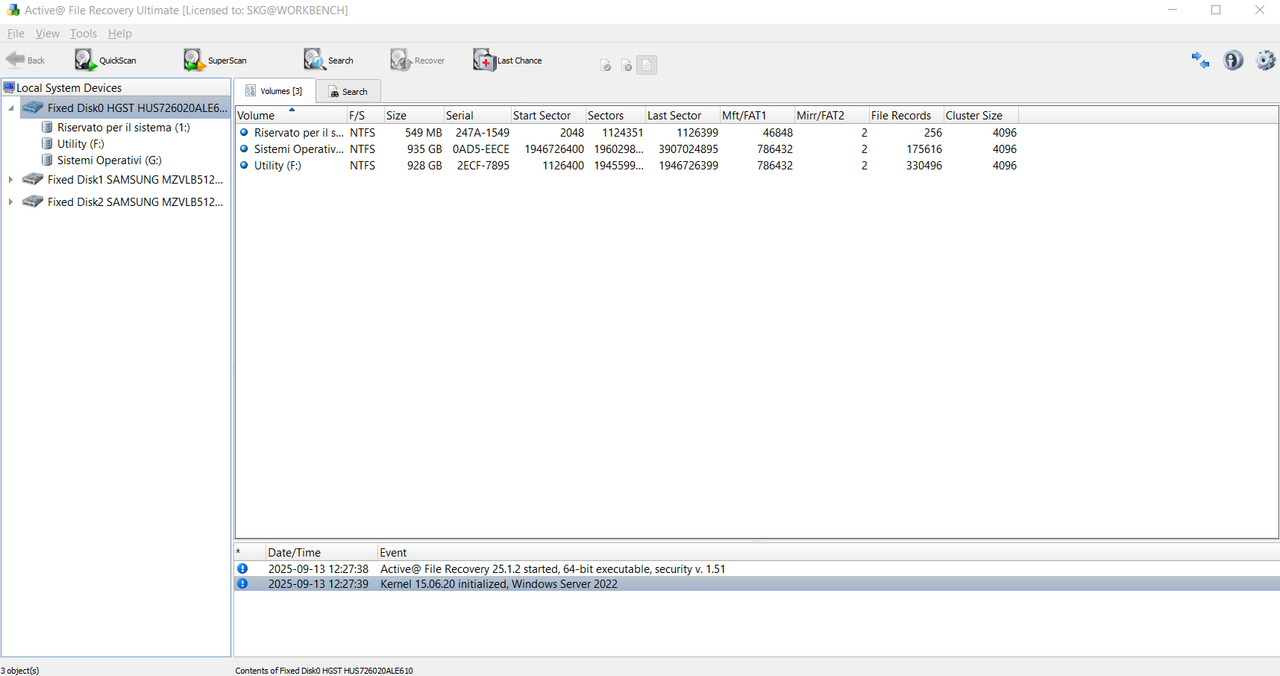Expand the Fixed Disk2 SAMSUNG tree node
1280x676 pixels.
coord(11,202)
